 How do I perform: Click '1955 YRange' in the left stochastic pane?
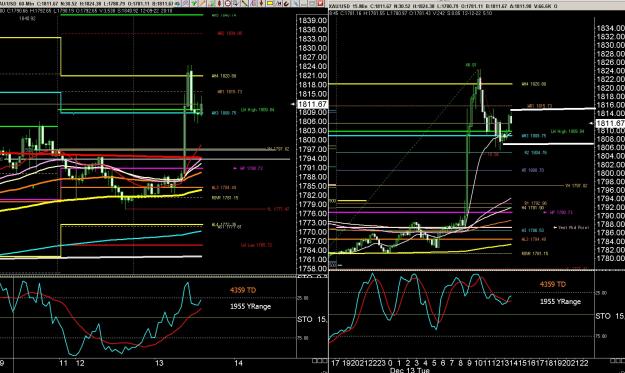point(250,306)
